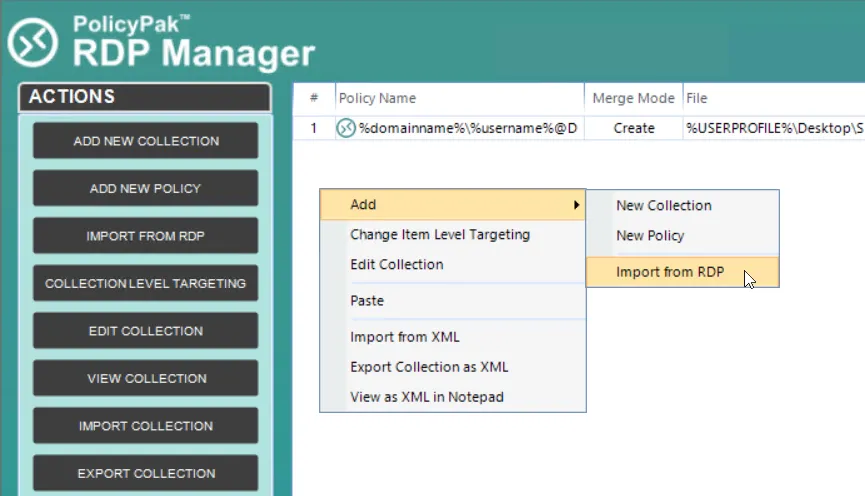Screen dimensions: 865x496
Task: Select Edit Collection in context menu
Action: (x=452, y=264)
